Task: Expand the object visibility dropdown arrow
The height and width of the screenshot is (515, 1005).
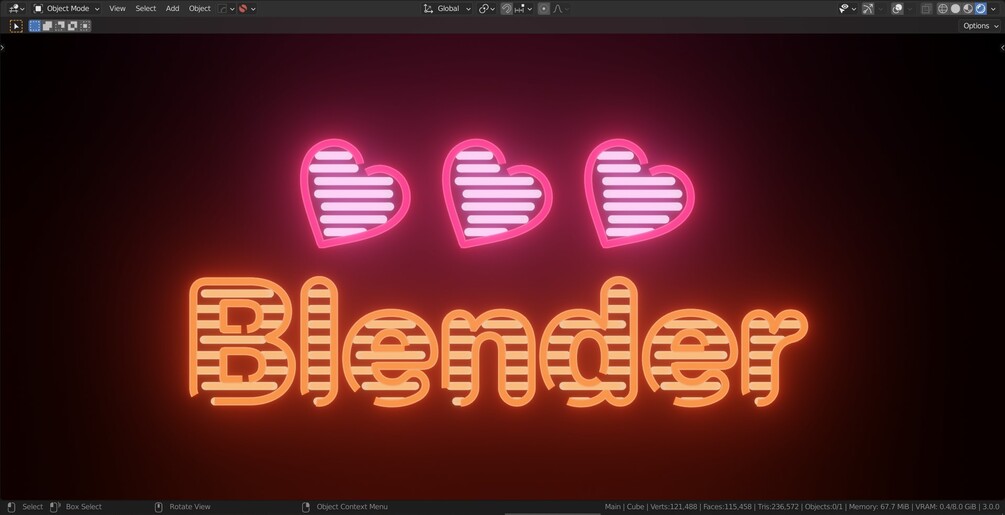Action: [x=854, y=9]
